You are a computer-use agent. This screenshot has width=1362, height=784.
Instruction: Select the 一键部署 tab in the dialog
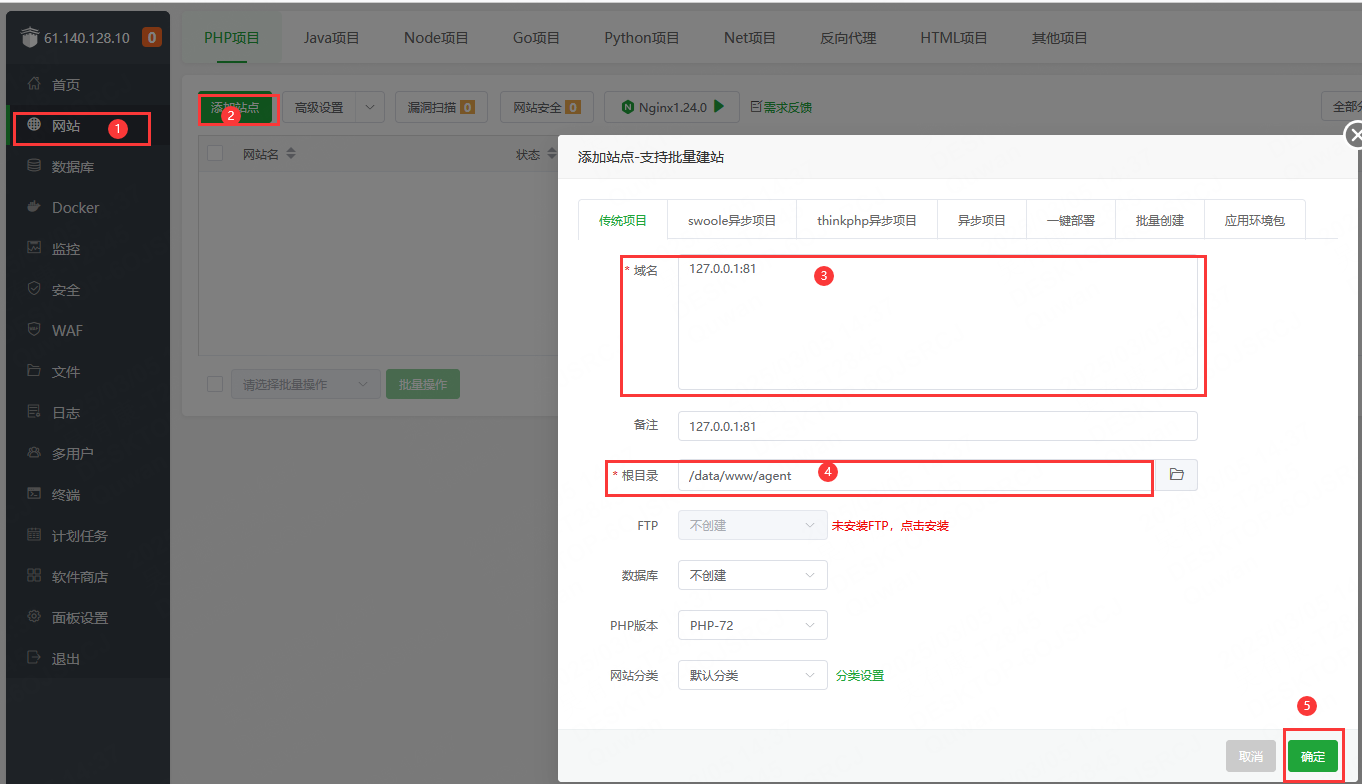point(1069,219)
